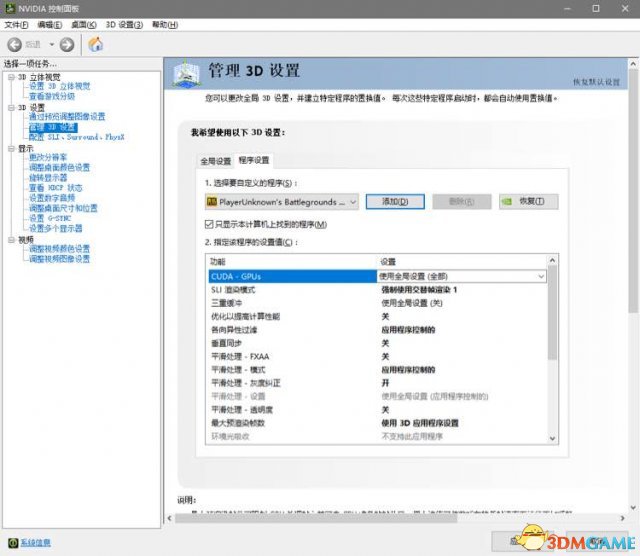This screenshot has height=556, width=640.
Task: Open the 编辑(E) menu
Action: click(50, 25)
